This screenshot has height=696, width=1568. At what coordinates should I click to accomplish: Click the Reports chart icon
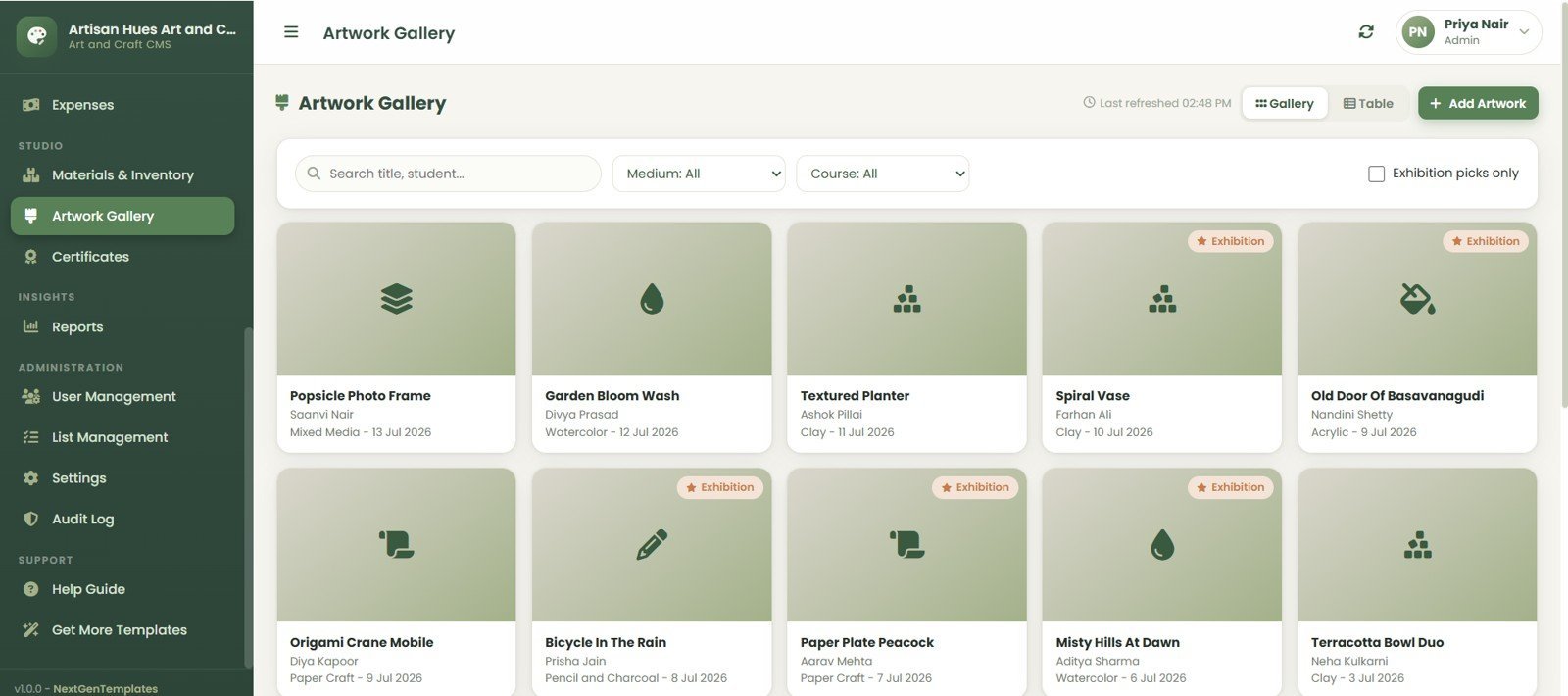[x=31, y=327]
